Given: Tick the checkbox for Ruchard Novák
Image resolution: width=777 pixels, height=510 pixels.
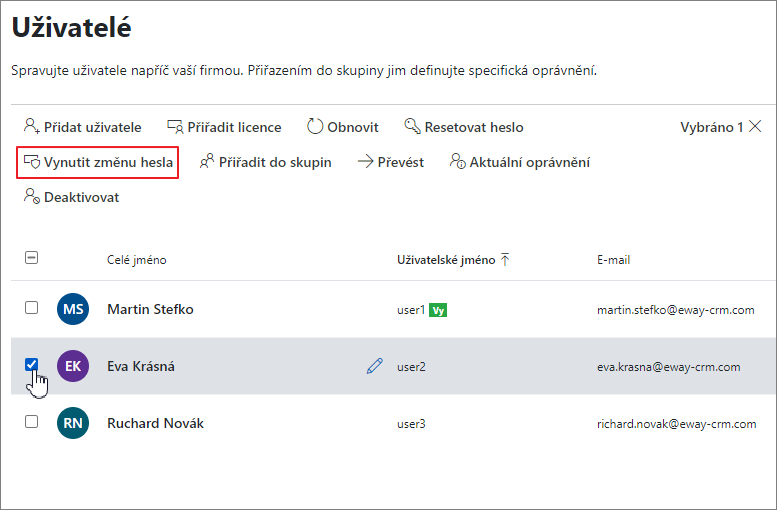Looking at the screenshot, I should [31, 422].
